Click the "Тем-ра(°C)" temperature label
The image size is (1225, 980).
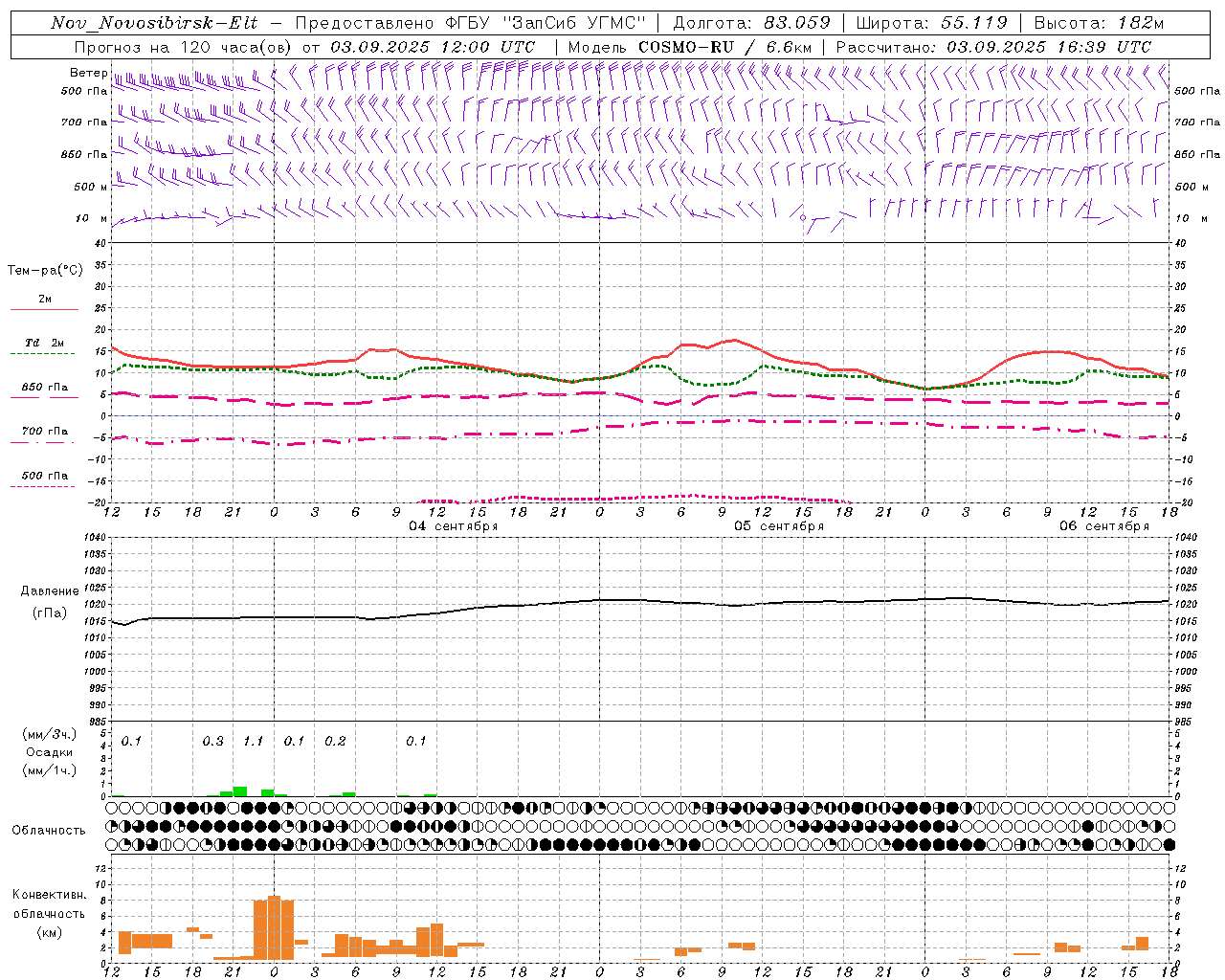tap(45, 271)
